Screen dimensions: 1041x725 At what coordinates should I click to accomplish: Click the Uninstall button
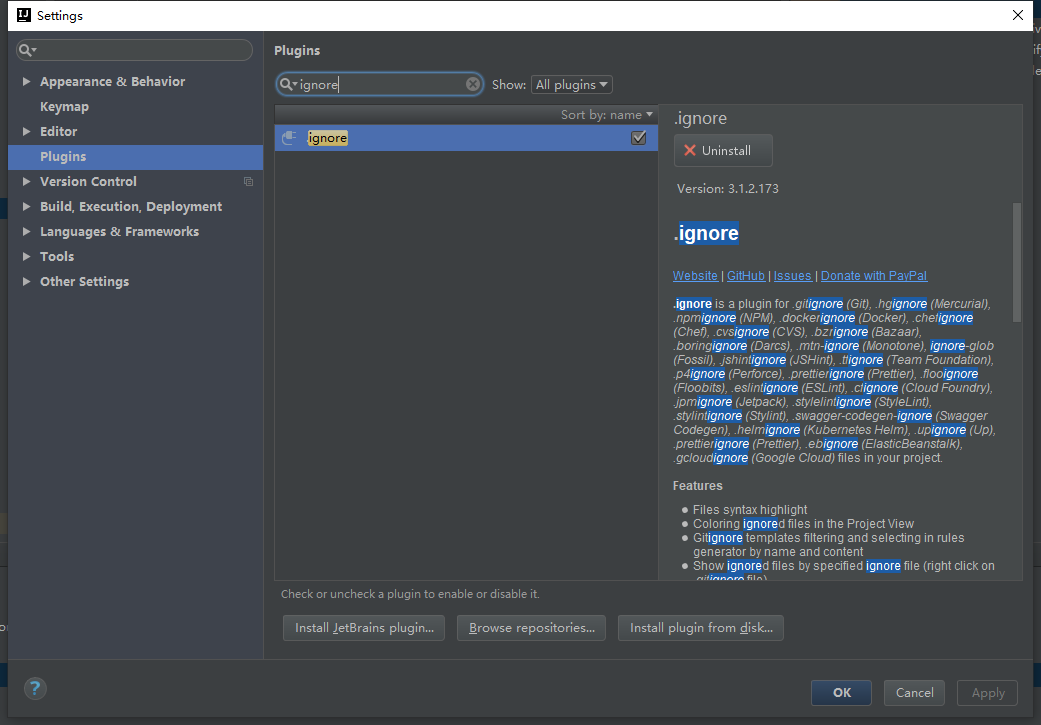click(723, 150)
